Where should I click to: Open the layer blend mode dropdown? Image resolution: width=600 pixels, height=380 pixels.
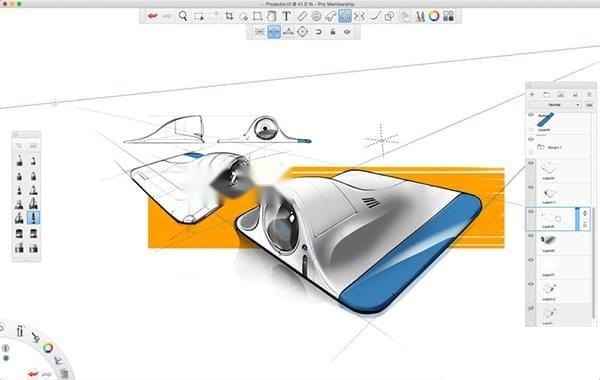tap(556, 104)
